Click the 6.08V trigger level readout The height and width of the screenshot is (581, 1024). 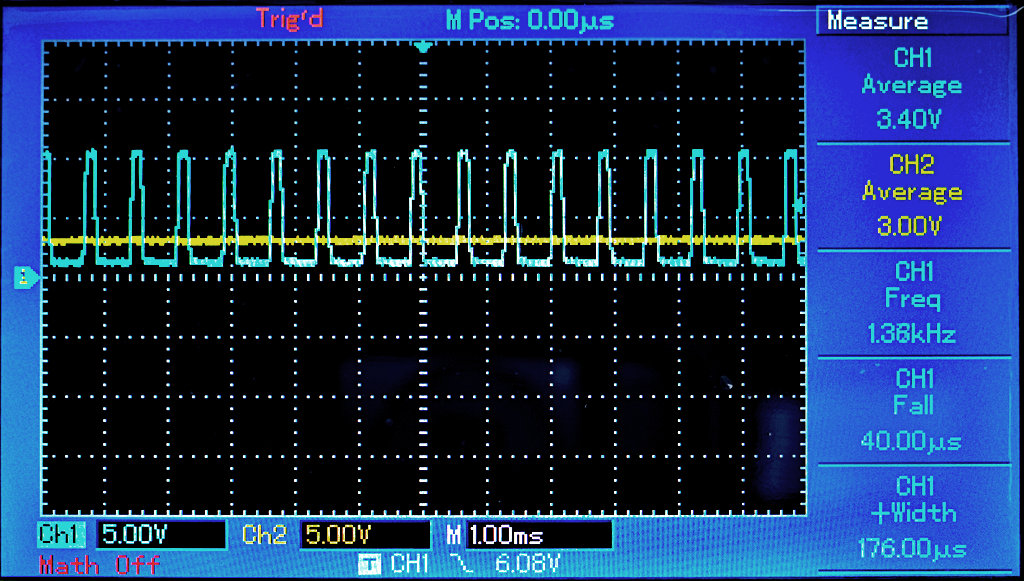coord(528,564)
